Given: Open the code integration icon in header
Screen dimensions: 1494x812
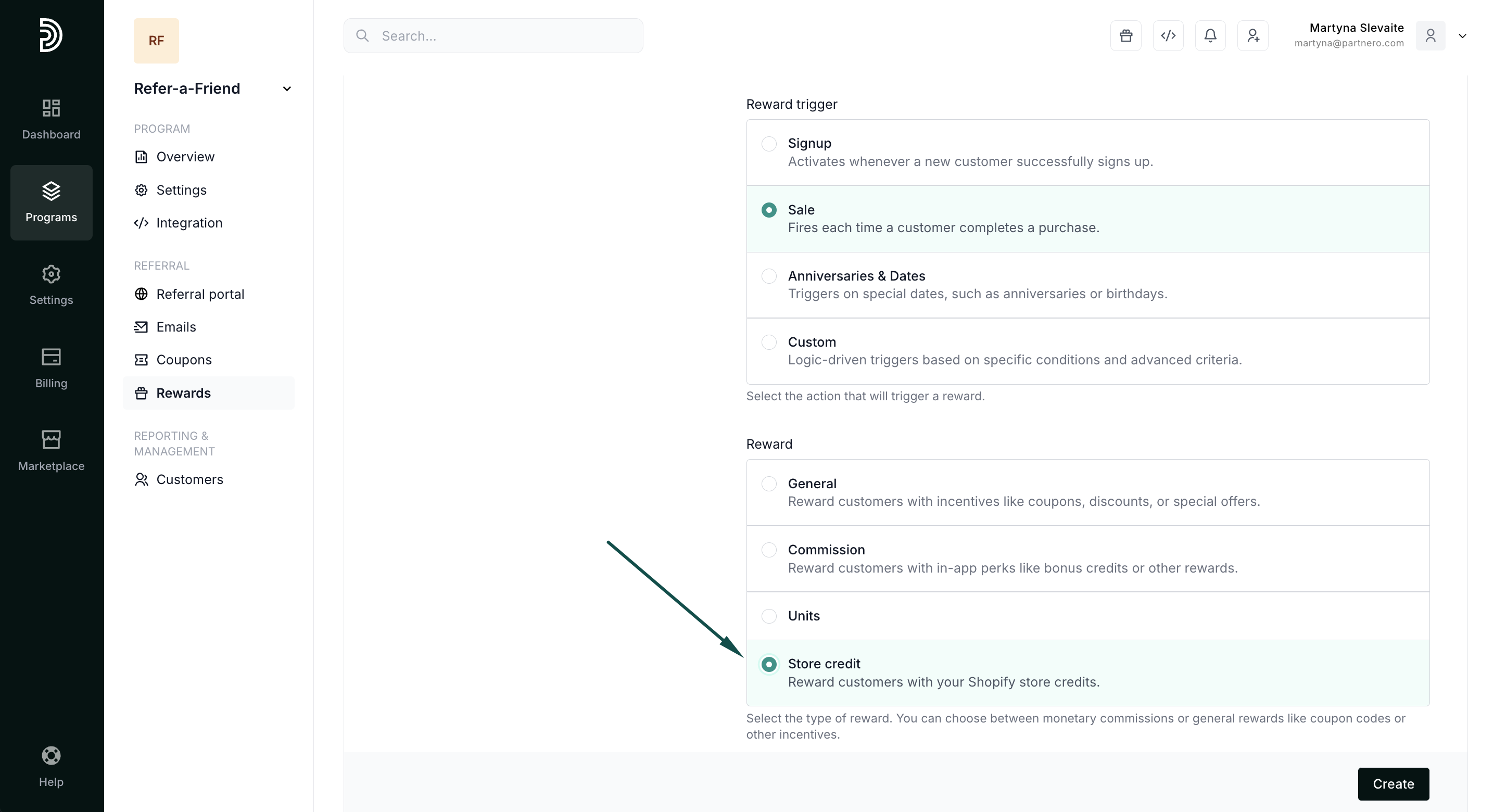Looking at the screenshot, I should point(1168,36).
